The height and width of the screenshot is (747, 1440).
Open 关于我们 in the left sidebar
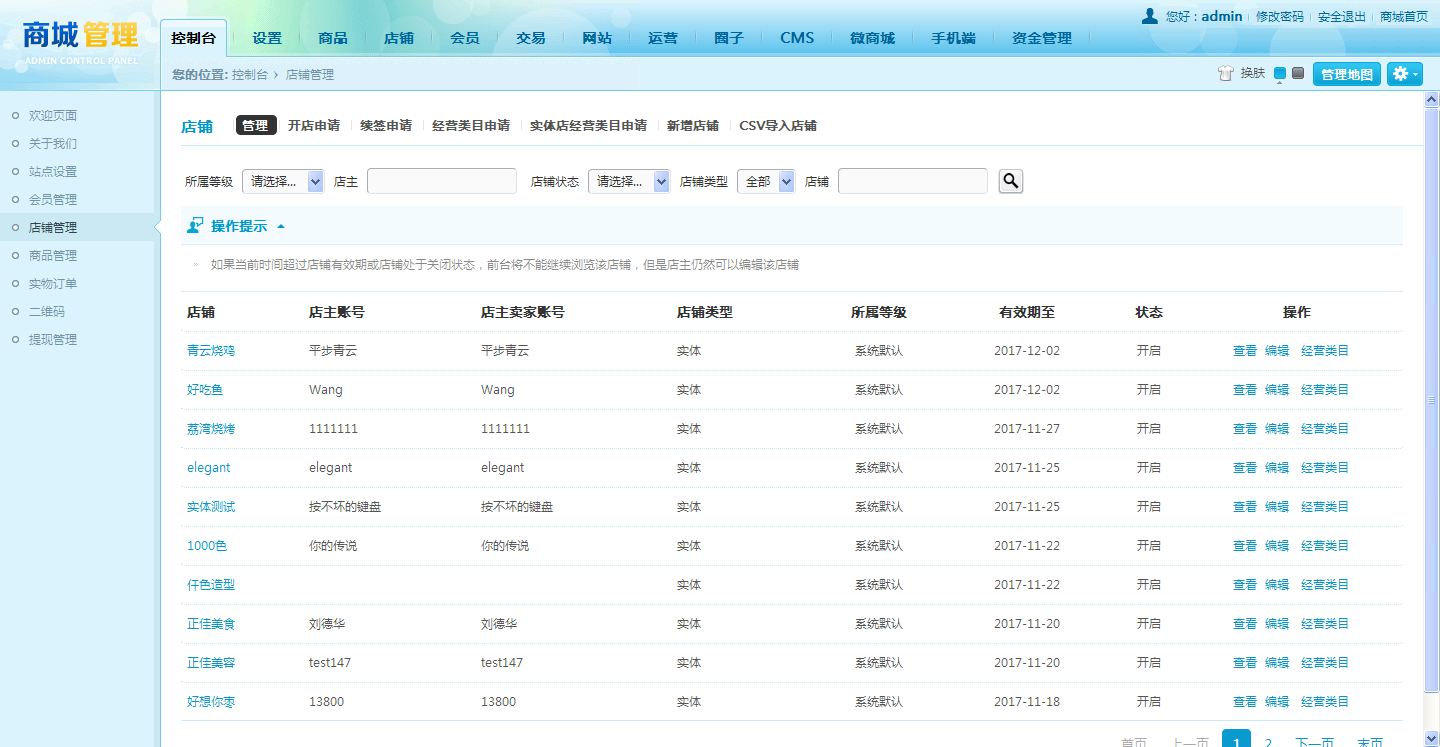pyautogui.click(x=53, y=144)
